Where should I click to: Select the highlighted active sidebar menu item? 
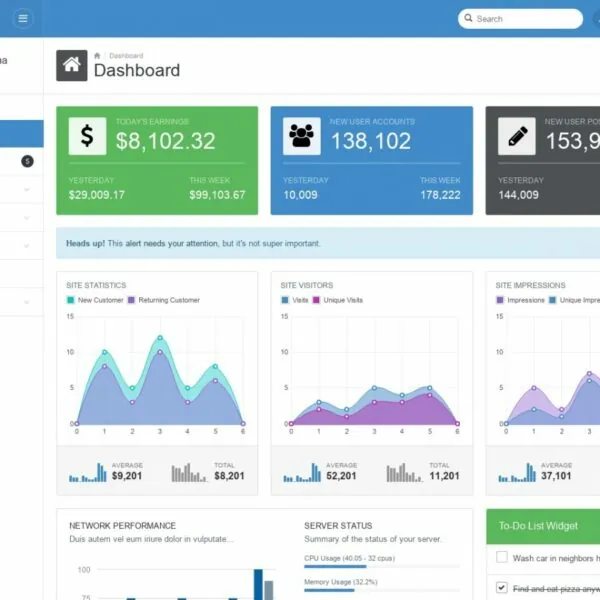(21, 134)
